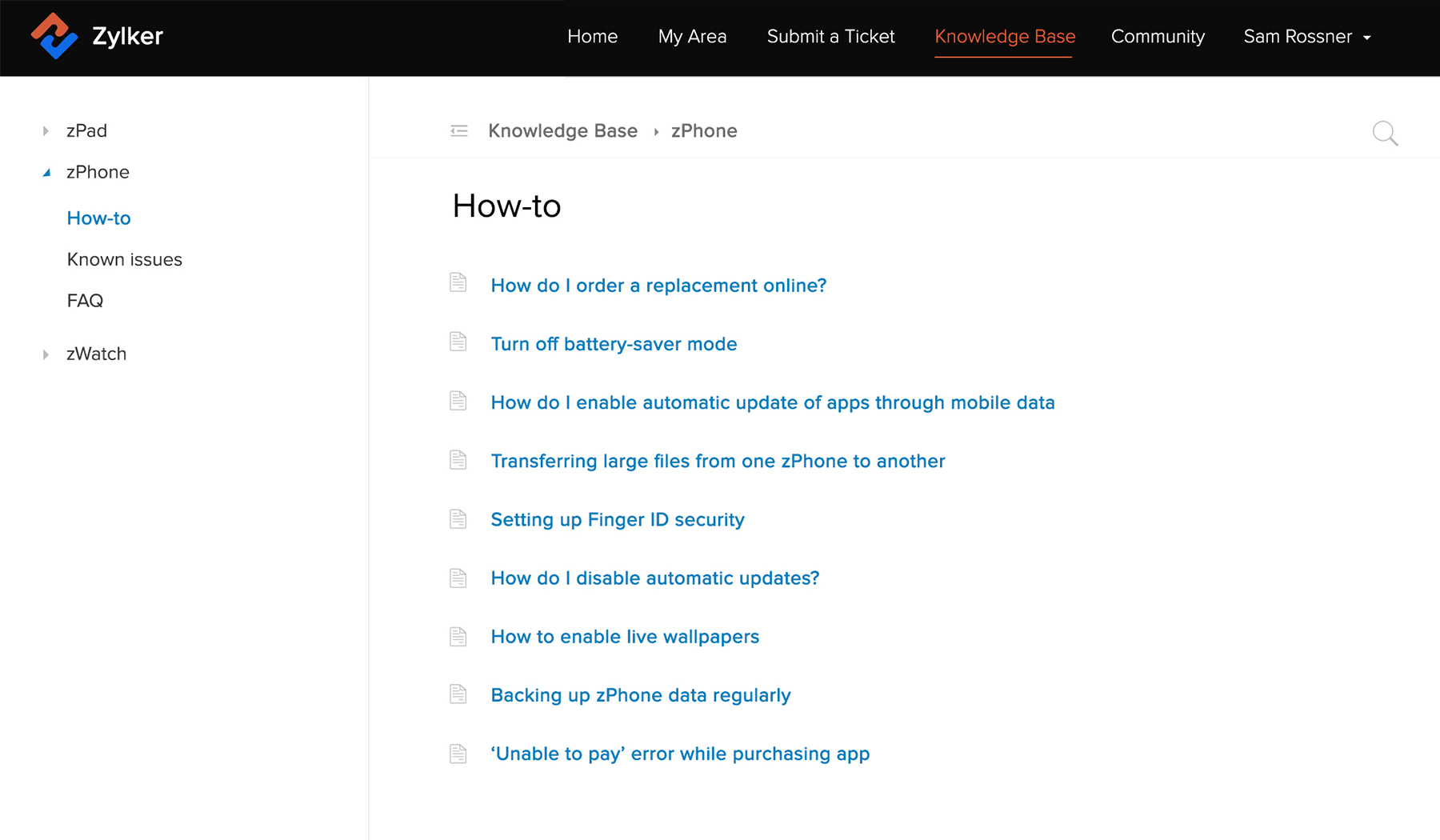Screen dimensions: 1440x840
Task: Open the search magnifier icon
Action: 1385,133
